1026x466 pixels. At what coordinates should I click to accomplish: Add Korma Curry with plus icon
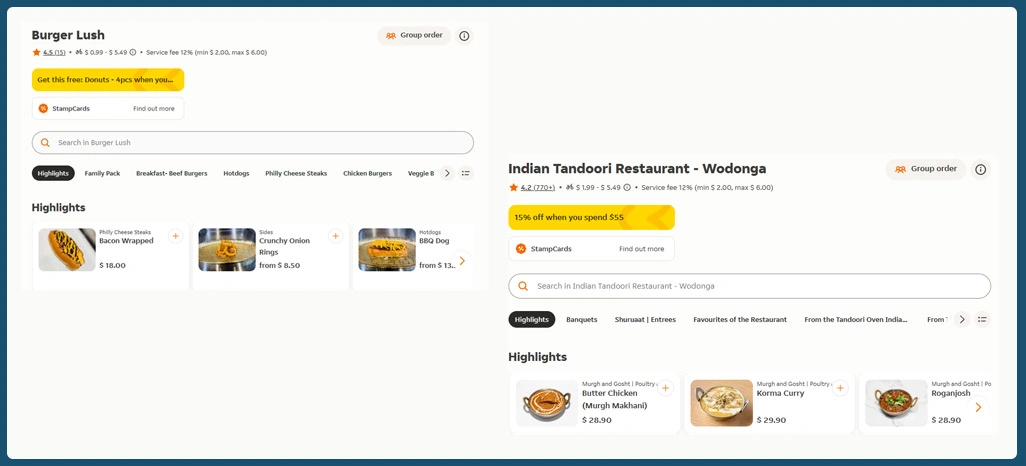840,388
